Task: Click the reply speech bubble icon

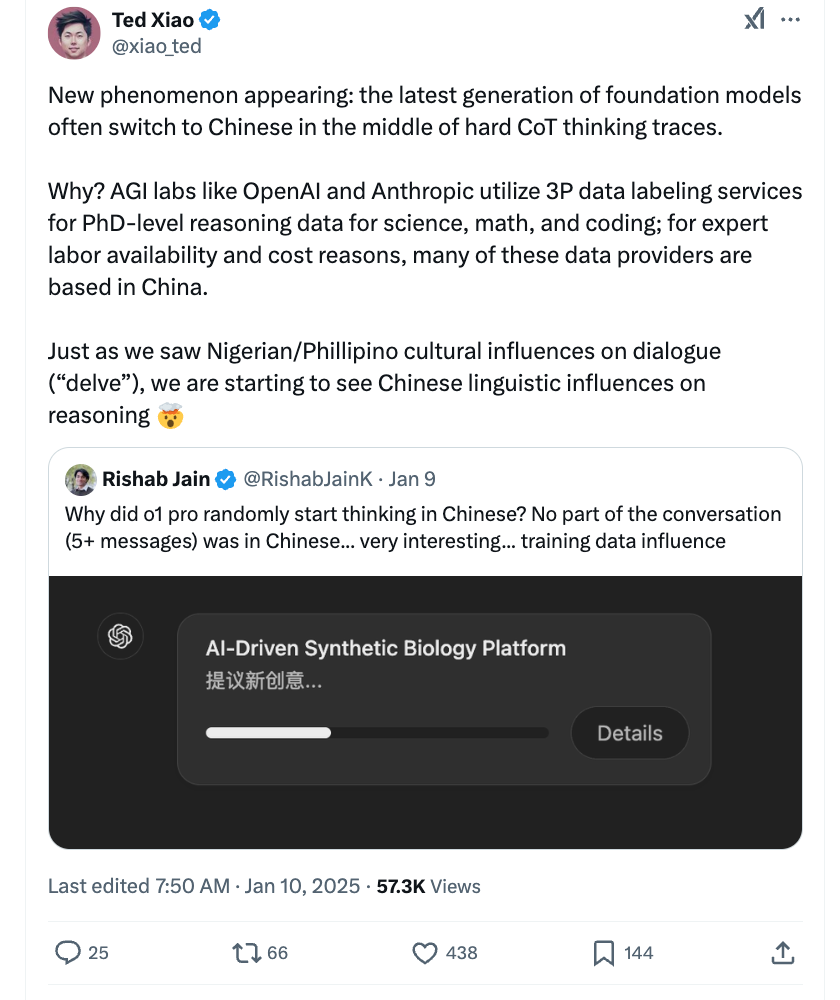Action: pyautogui.click(x=68, y=953)
